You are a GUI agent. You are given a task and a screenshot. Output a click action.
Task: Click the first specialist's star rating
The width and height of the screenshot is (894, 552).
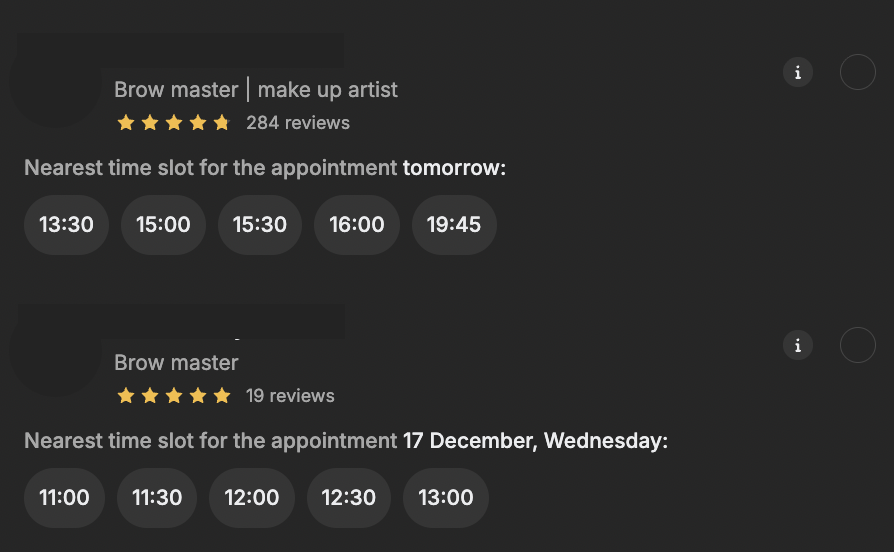174,123
